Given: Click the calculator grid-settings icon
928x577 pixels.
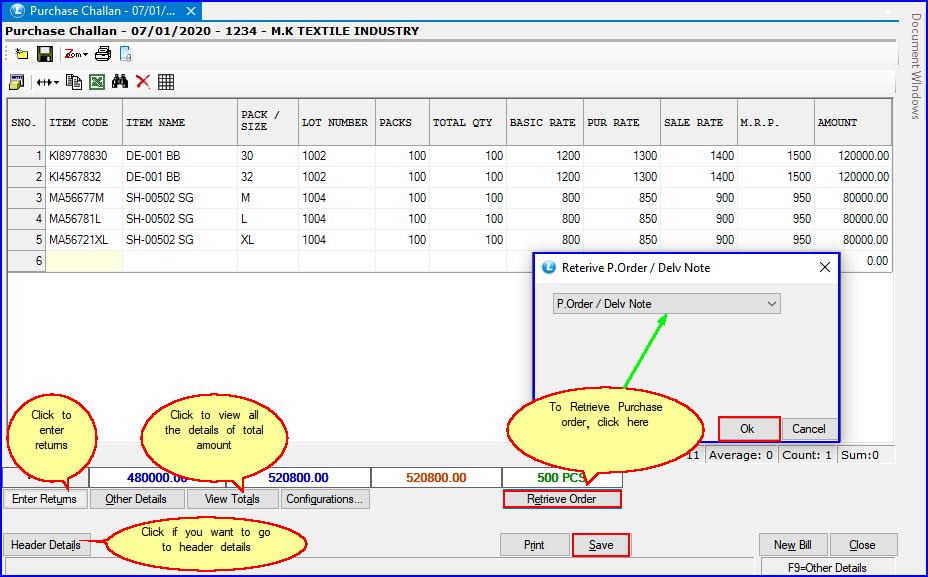Looking at the screenshot, I should 16,82.
